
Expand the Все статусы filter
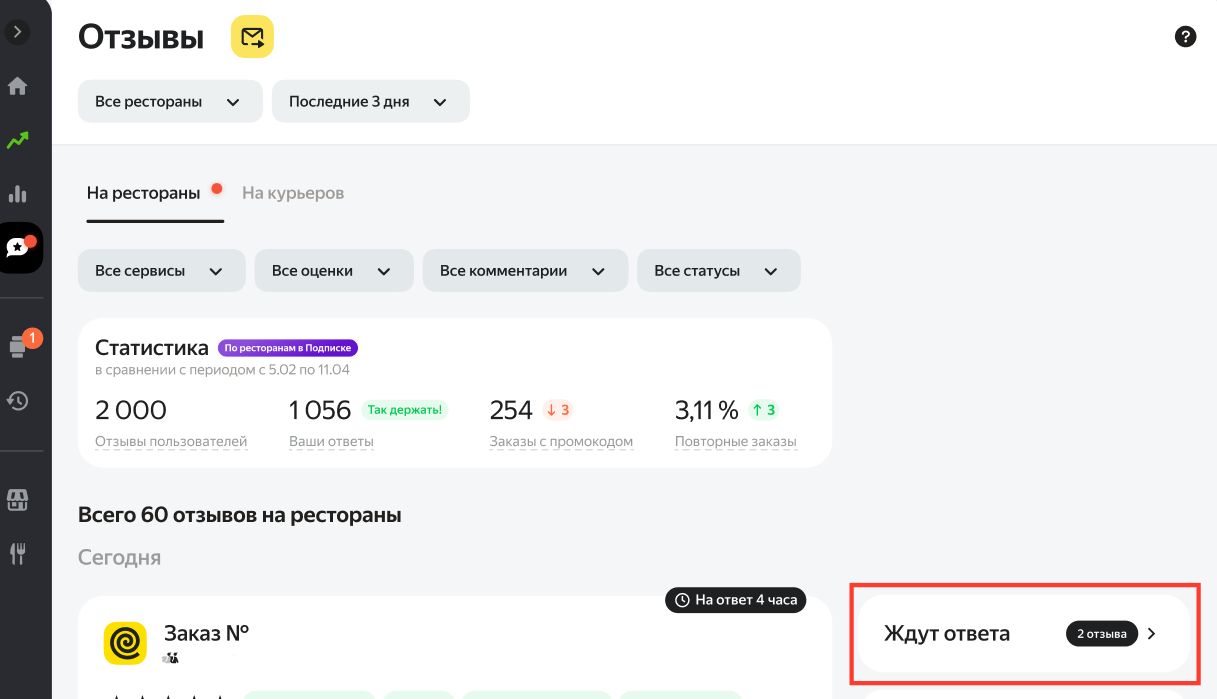(718, 271)
